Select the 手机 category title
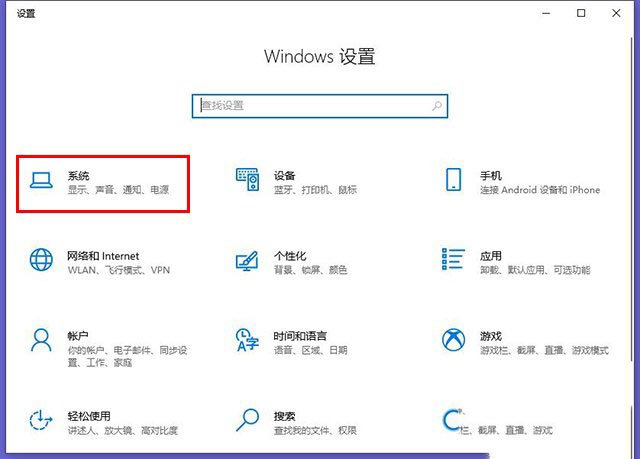The width and height of the screenshot is (640, 459). tap(491, 176)
